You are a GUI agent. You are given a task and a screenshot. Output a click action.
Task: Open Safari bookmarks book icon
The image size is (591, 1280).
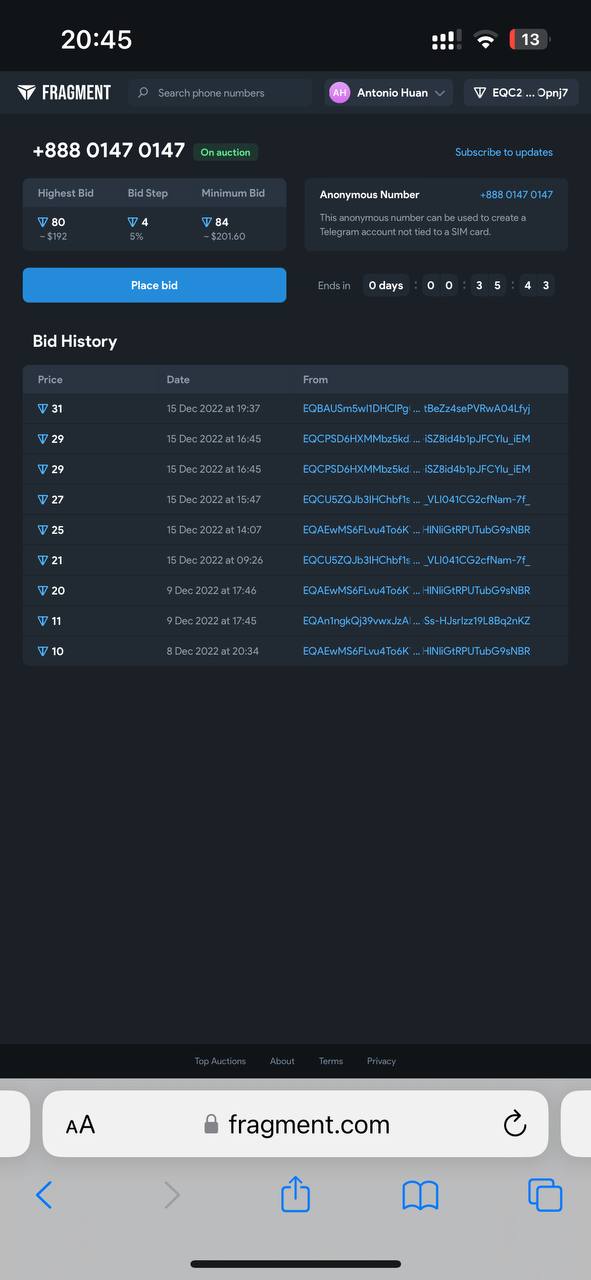pos(420,1195)
